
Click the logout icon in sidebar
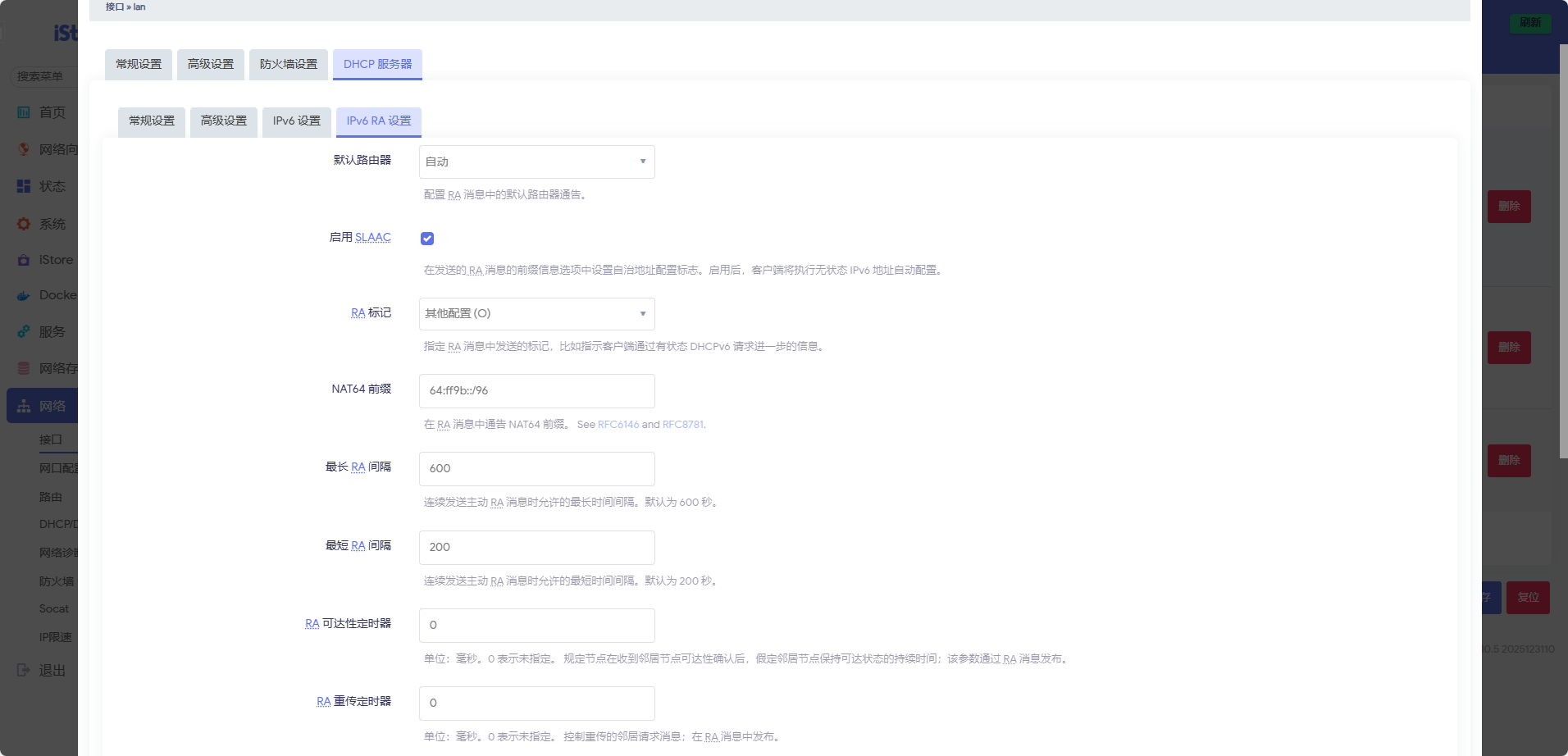(24, 670)
